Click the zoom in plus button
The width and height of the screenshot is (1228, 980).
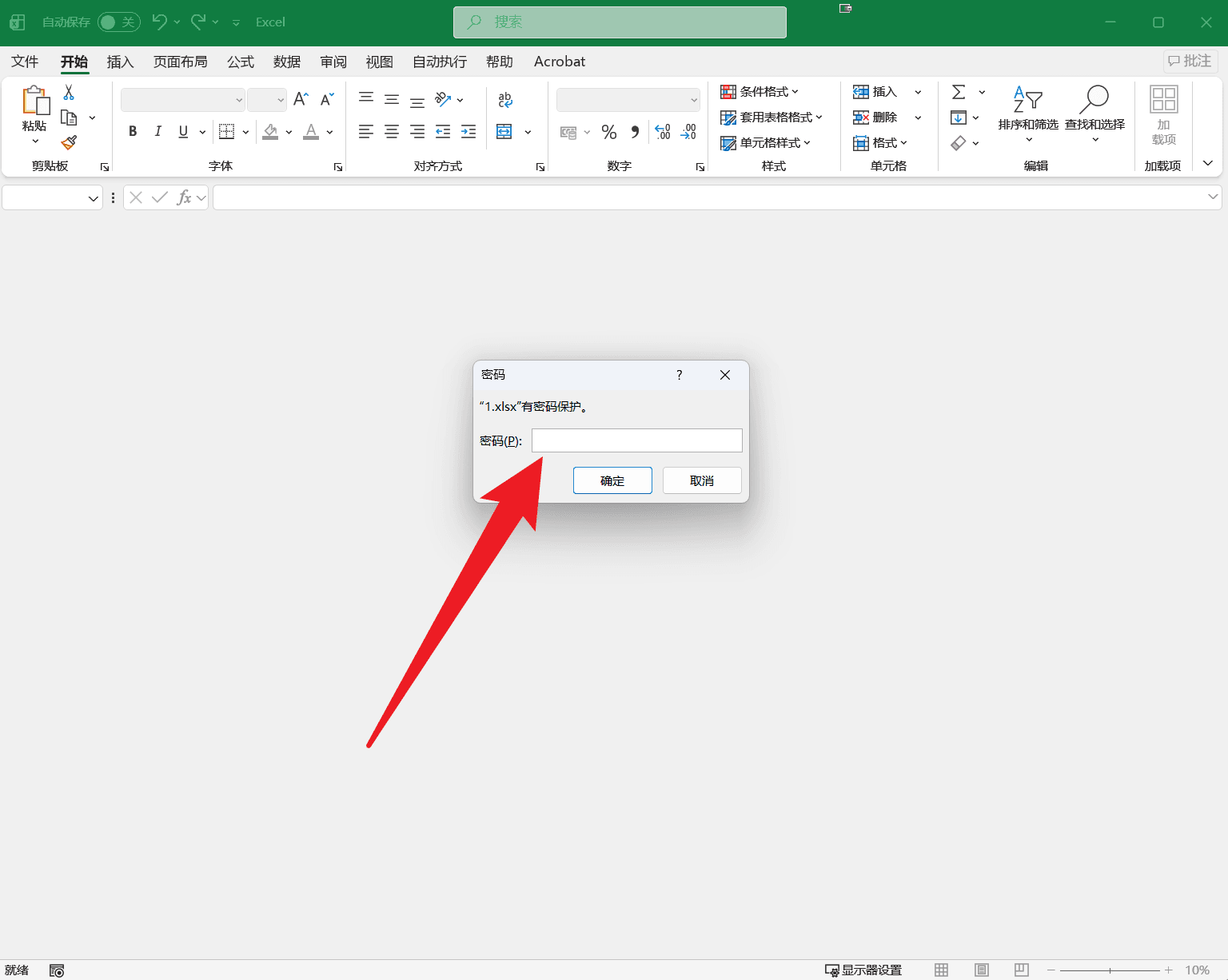coord(1168,970)
